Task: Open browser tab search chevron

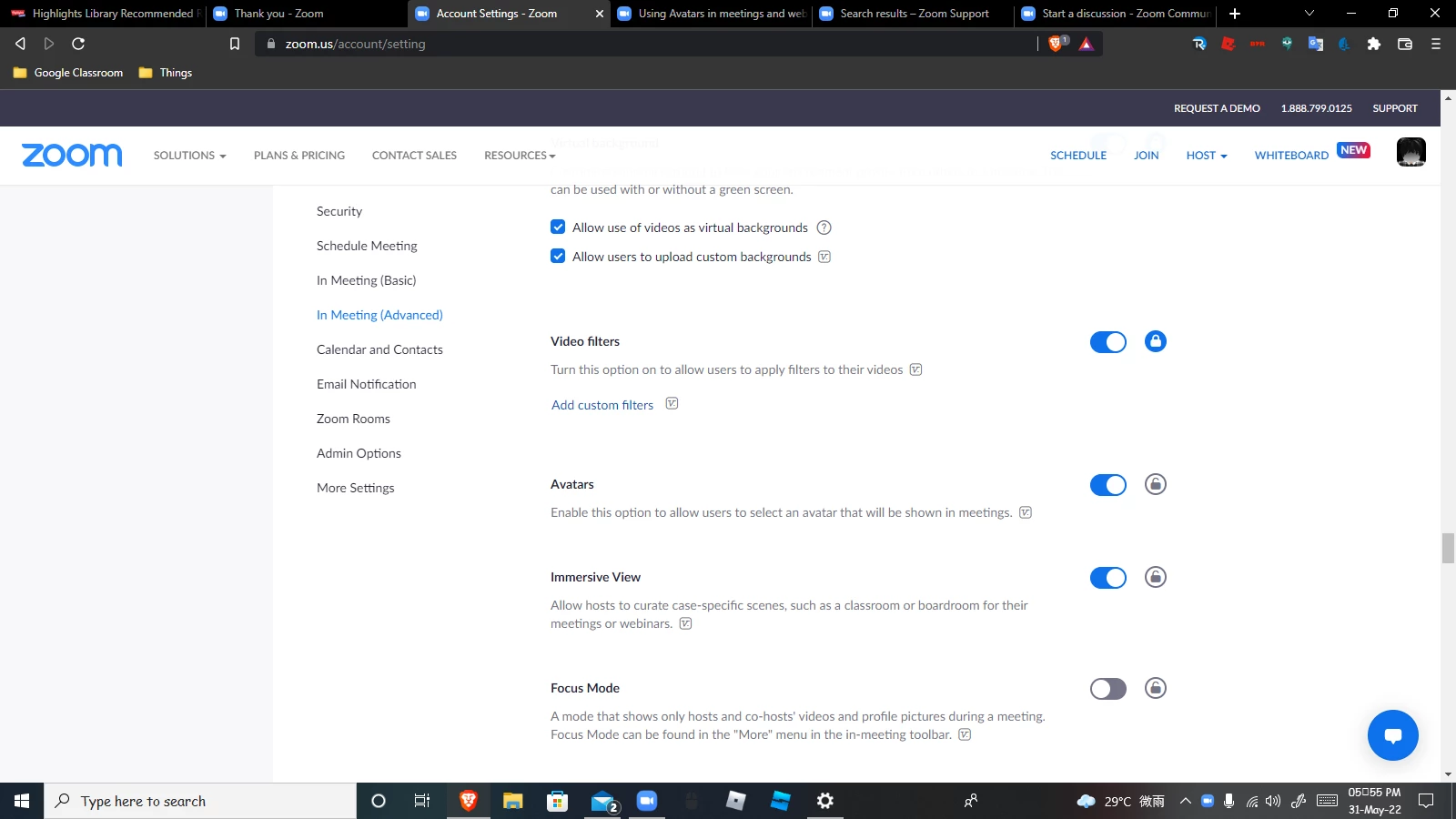Action: 1309,14
